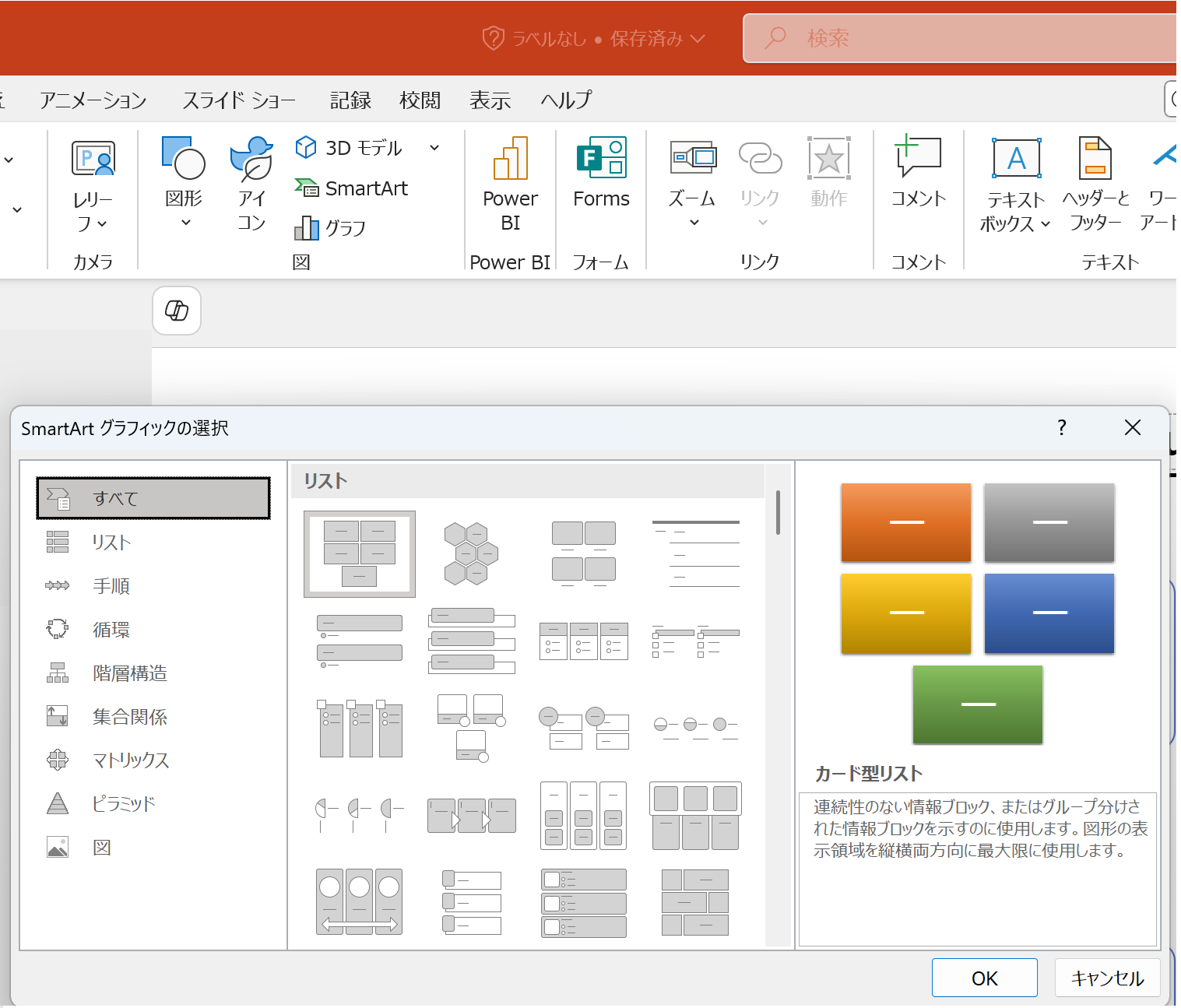Choose the ピラミッド pyramid category
1181x1008 pixels.
click(153, 803)
